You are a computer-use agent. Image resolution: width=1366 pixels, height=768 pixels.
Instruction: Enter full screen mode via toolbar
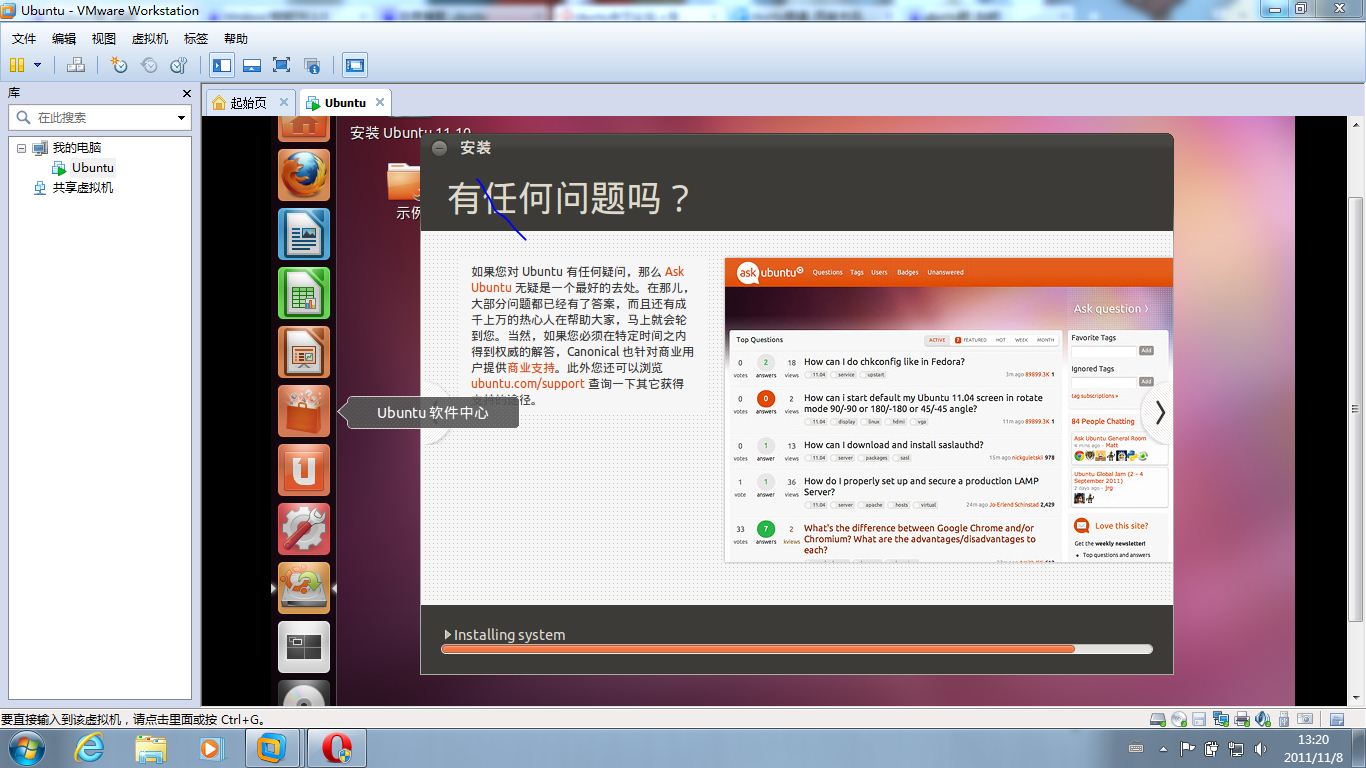point(282,65)
